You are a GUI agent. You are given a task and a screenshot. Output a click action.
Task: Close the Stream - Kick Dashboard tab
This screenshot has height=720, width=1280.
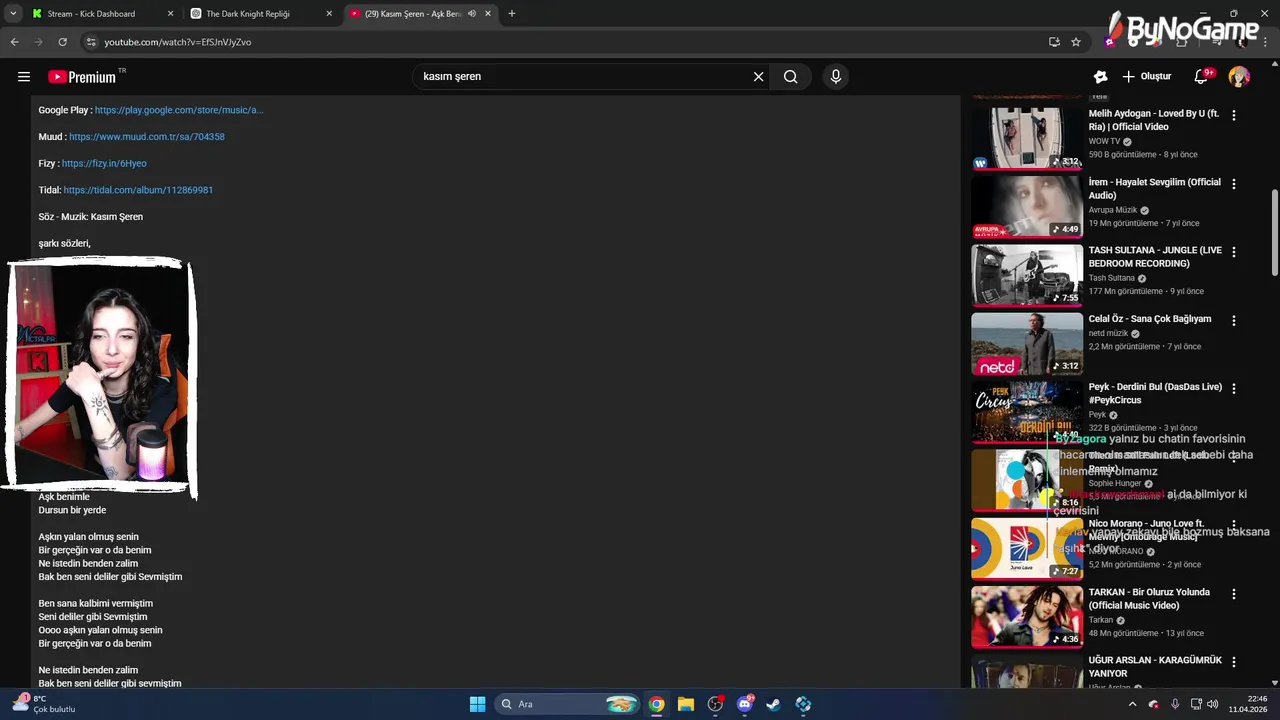point(170,14)
